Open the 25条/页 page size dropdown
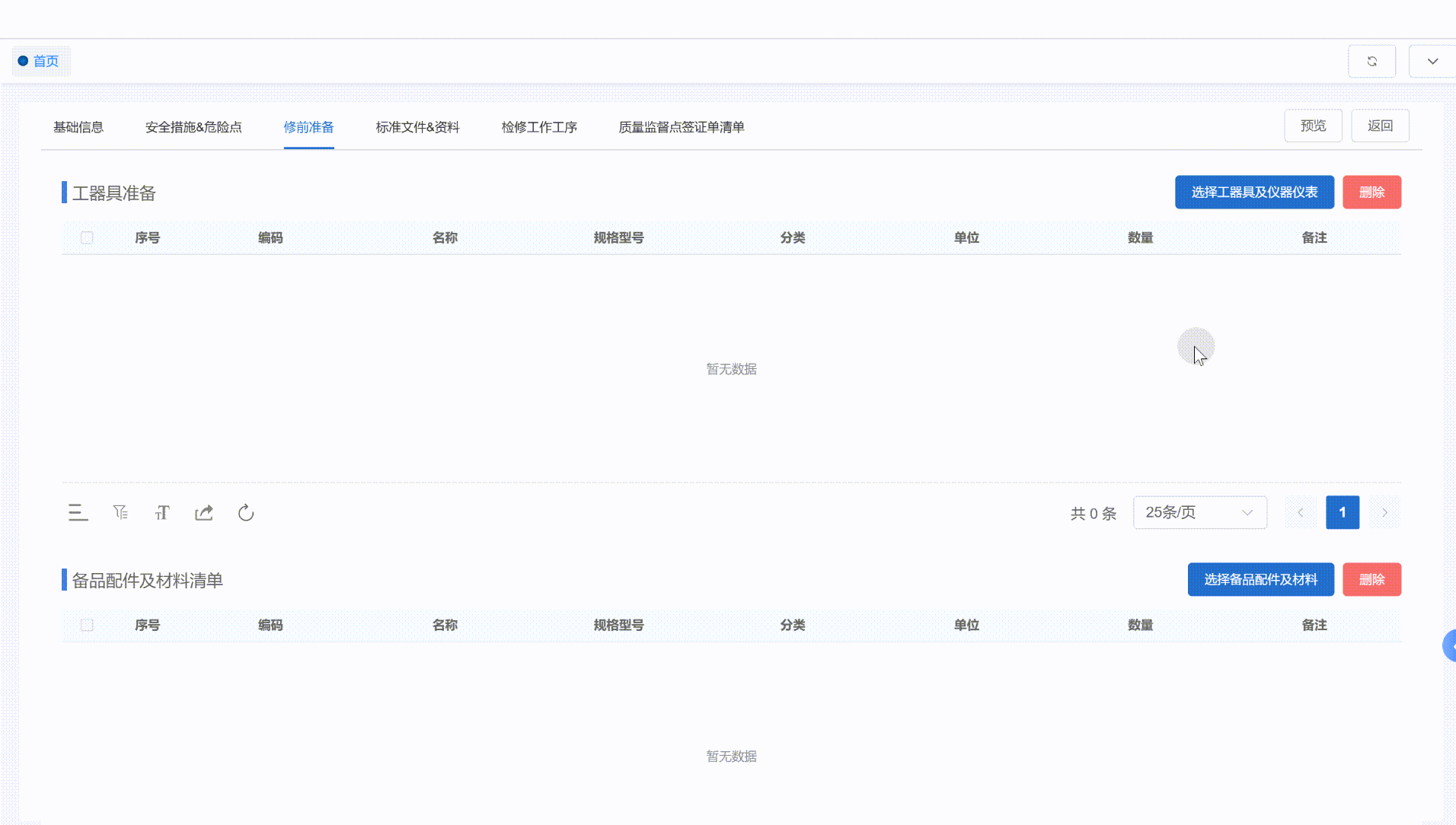 point(1199,512)
